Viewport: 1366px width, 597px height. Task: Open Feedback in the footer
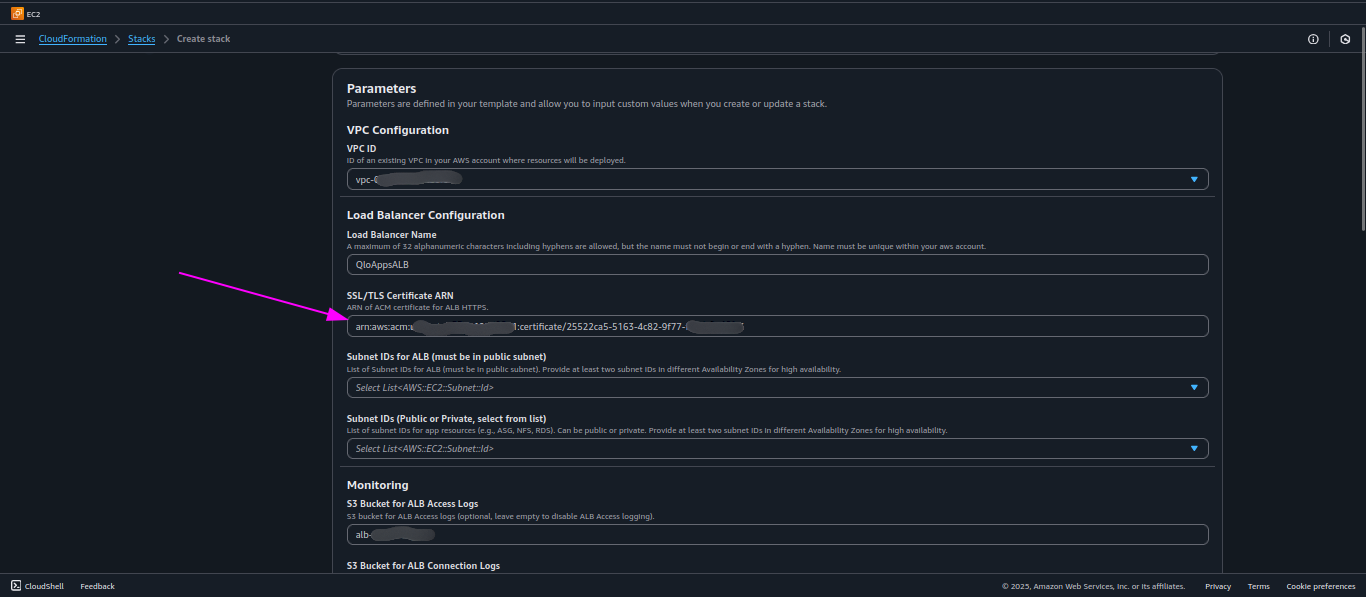pos(98,586)
